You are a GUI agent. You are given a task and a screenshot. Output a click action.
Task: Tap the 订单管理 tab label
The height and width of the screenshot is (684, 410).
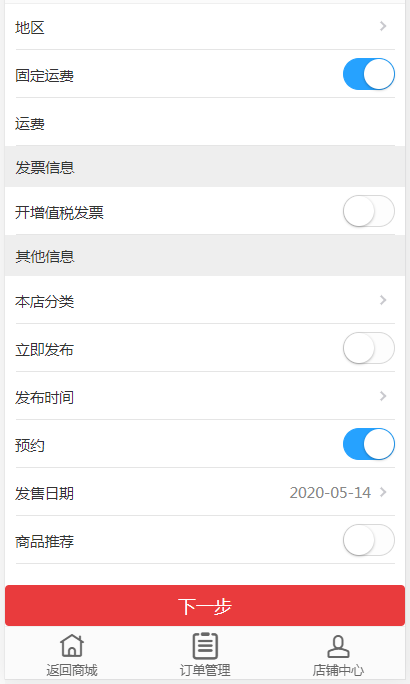click(x=205, y=670)
